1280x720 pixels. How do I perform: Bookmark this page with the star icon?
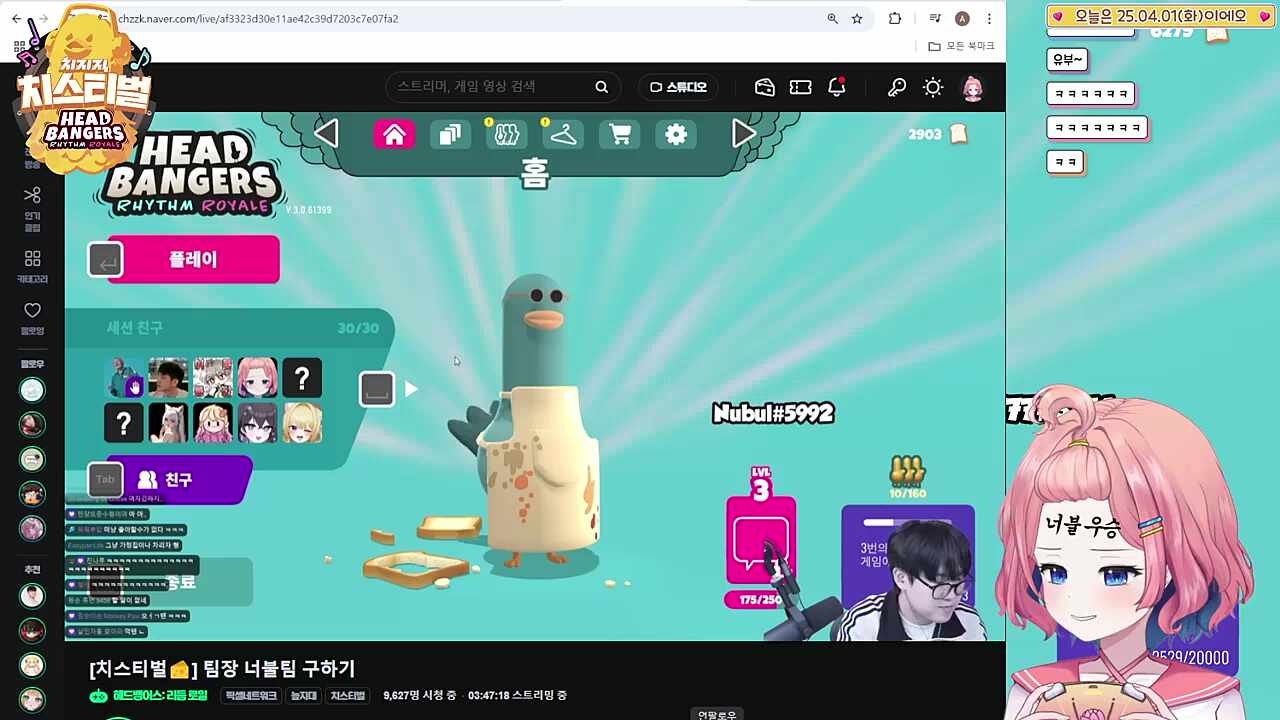(x=857, y=19)
